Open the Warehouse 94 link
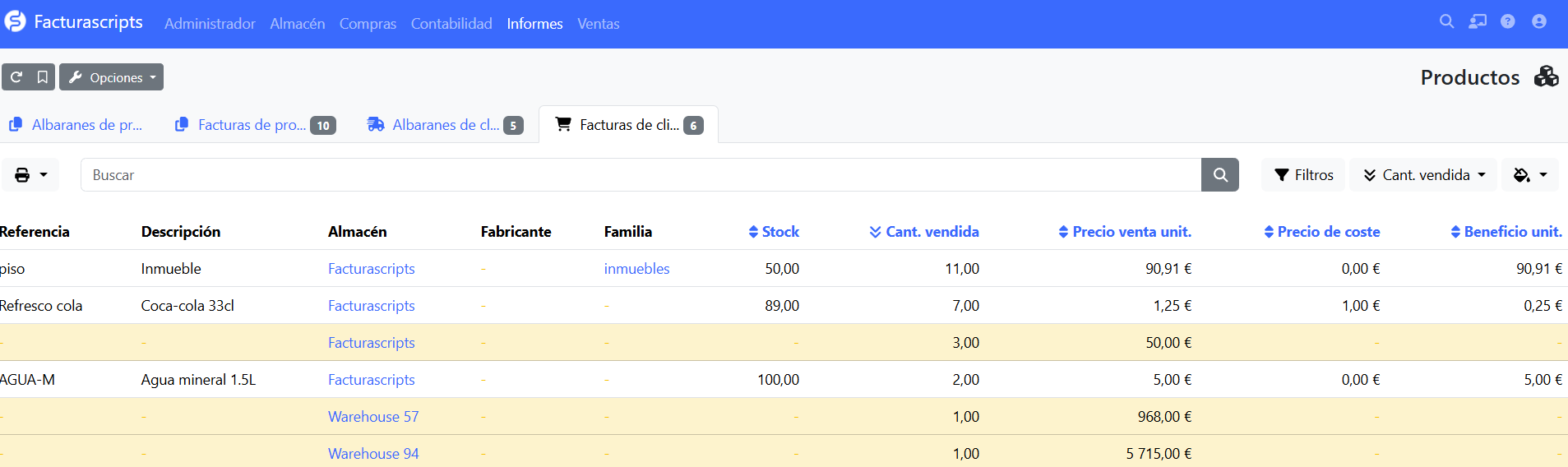Screen dimensions: 1568x467 [x=373, y=454]
